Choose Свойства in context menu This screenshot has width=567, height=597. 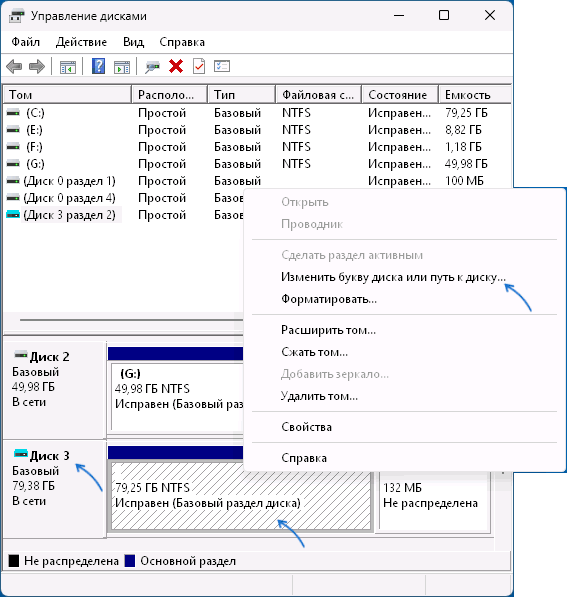pyautogui.click(x=307, y=427)
